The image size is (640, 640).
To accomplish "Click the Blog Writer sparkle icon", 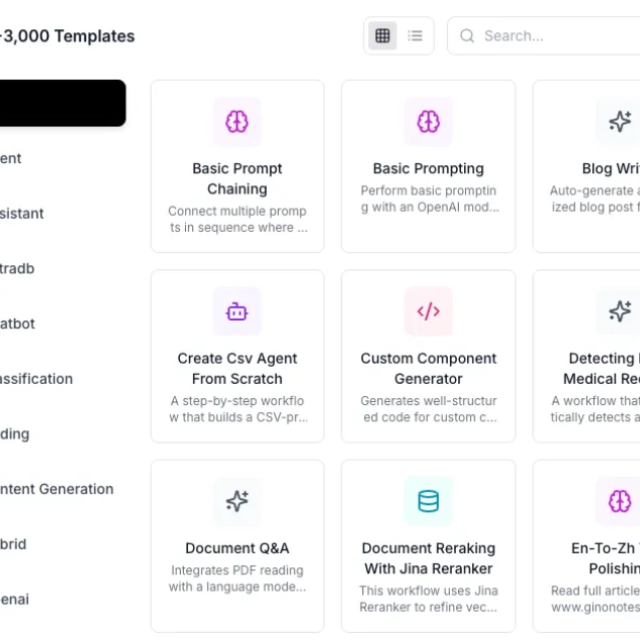I will 619,122.
